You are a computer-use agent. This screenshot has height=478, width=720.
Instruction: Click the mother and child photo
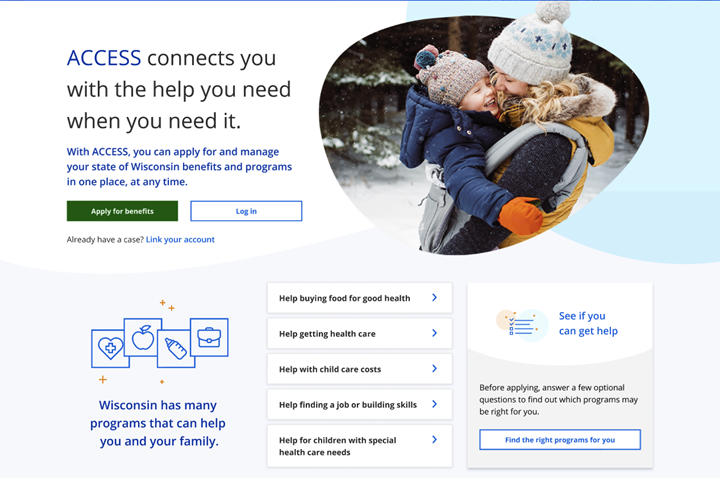(x=484, y=135)
